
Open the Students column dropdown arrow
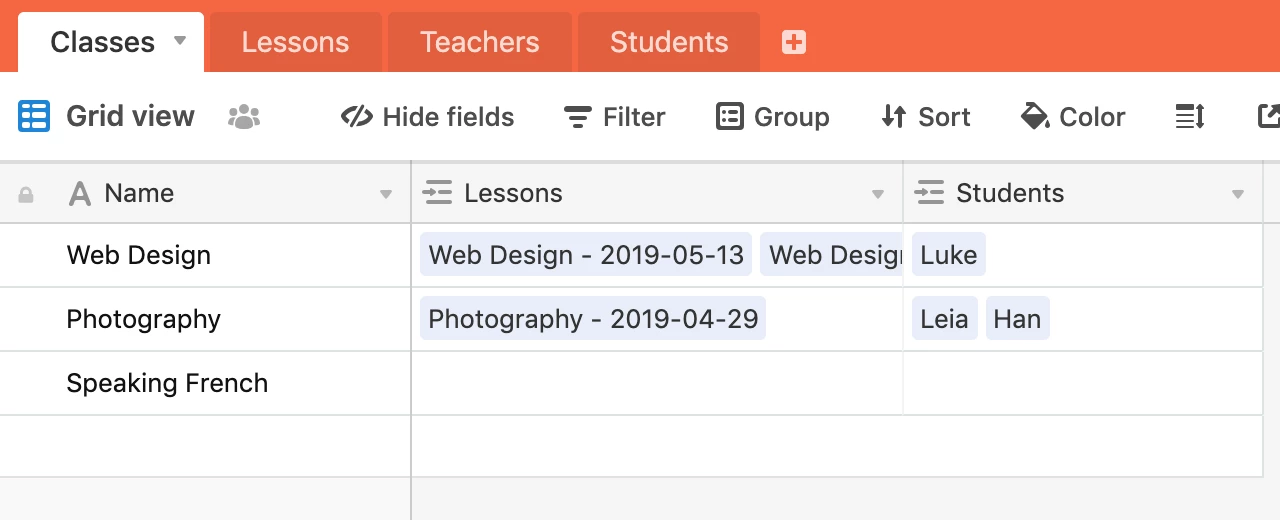[x=1238, y=195]
